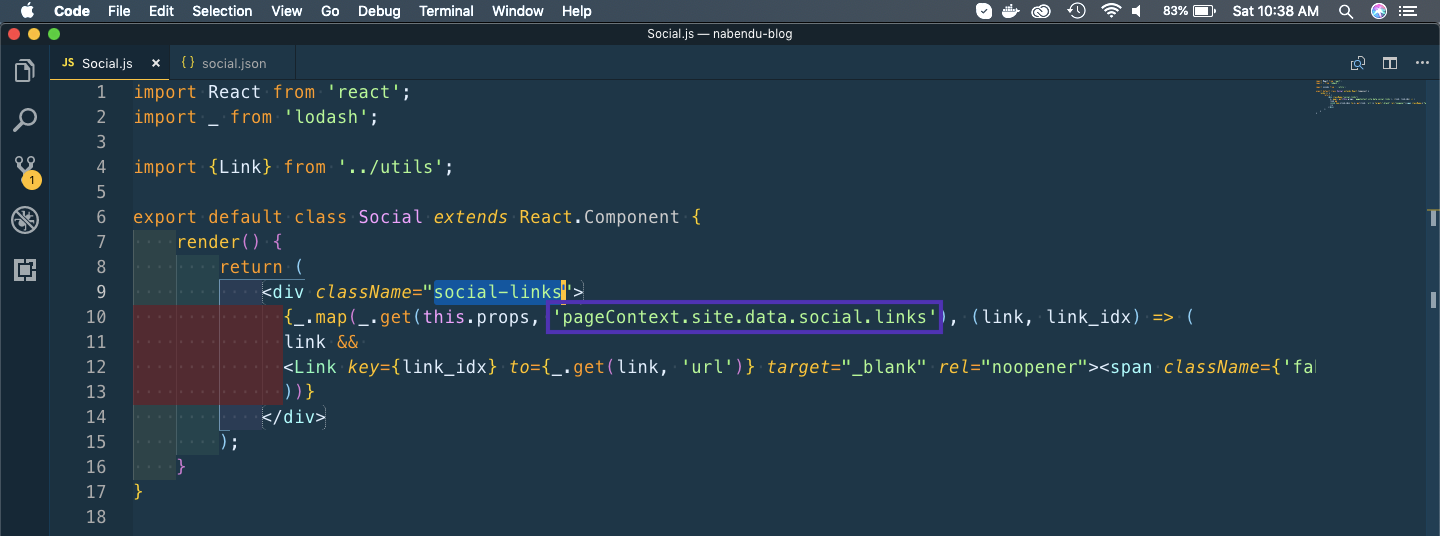Open the Explorer files view

point(25,71)
